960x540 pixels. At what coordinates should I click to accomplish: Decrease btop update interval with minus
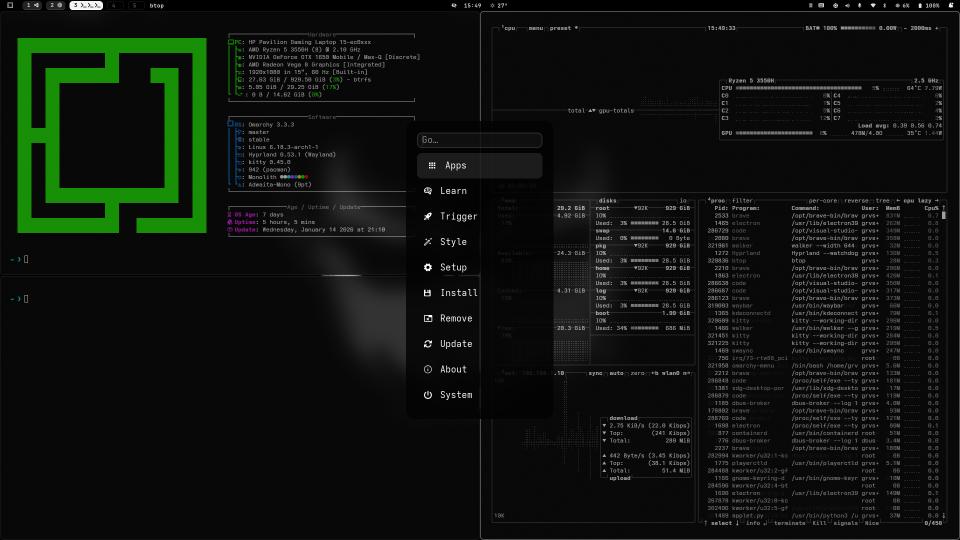coord(906,28)
